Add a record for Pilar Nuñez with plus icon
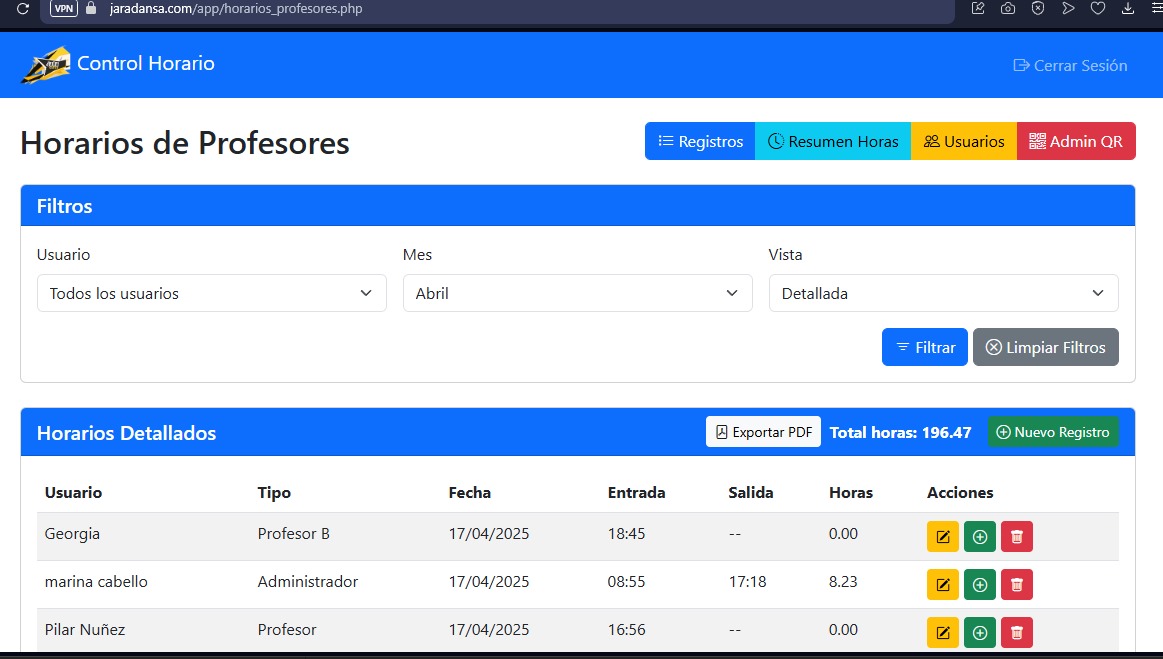 (x=979, y=632)
